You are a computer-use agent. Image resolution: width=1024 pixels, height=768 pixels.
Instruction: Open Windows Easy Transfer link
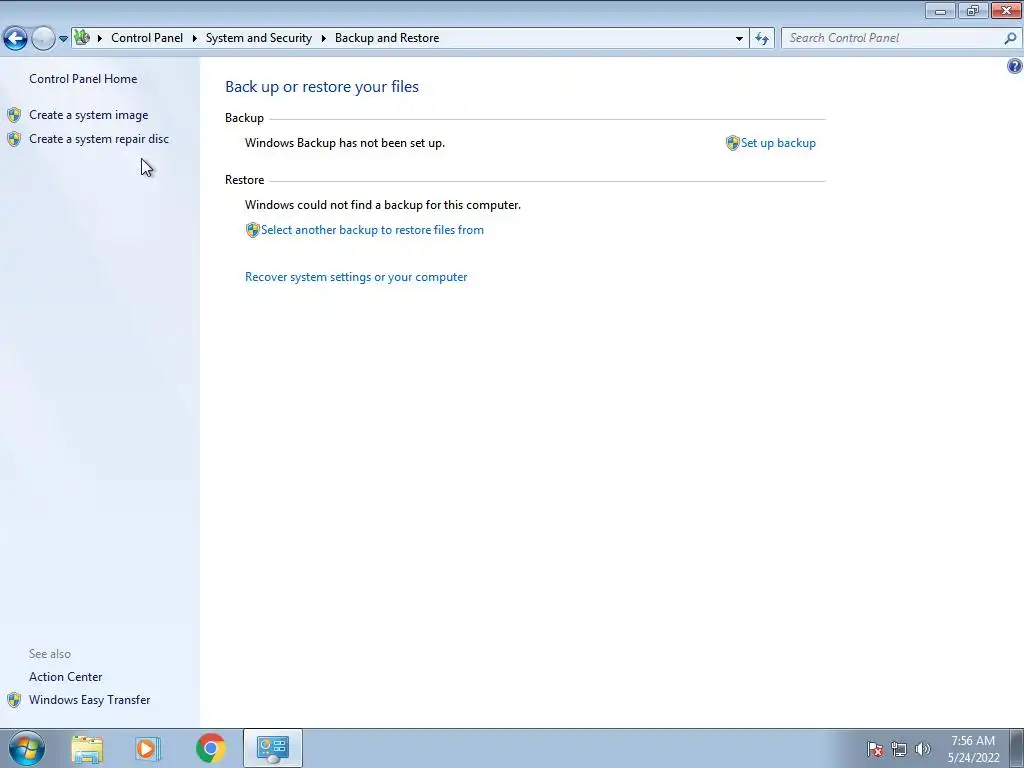(x=89, y=699)
